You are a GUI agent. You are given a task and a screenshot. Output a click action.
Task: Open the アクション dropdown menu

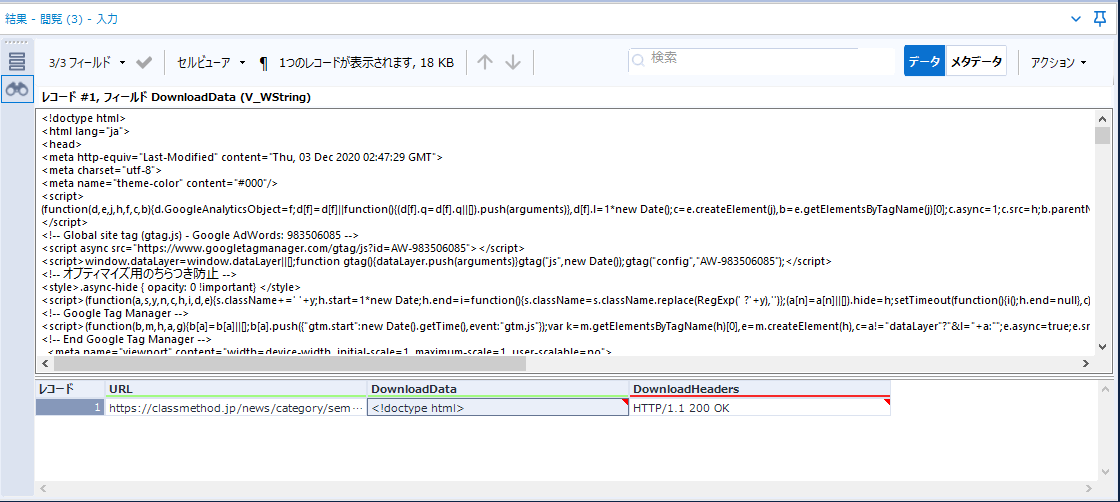pos(1059,63)
